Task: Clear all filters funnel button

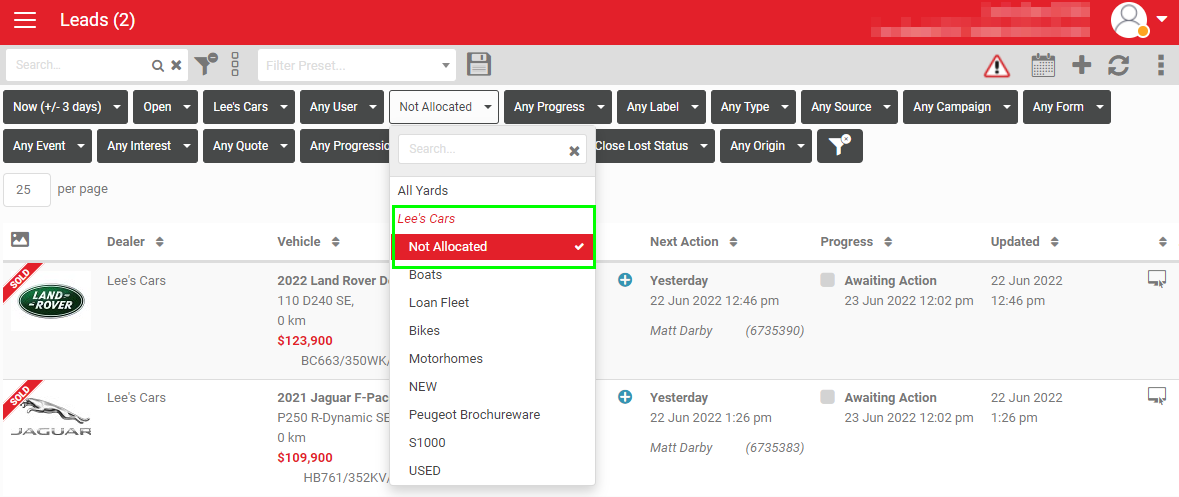Action: click(839, 146)
